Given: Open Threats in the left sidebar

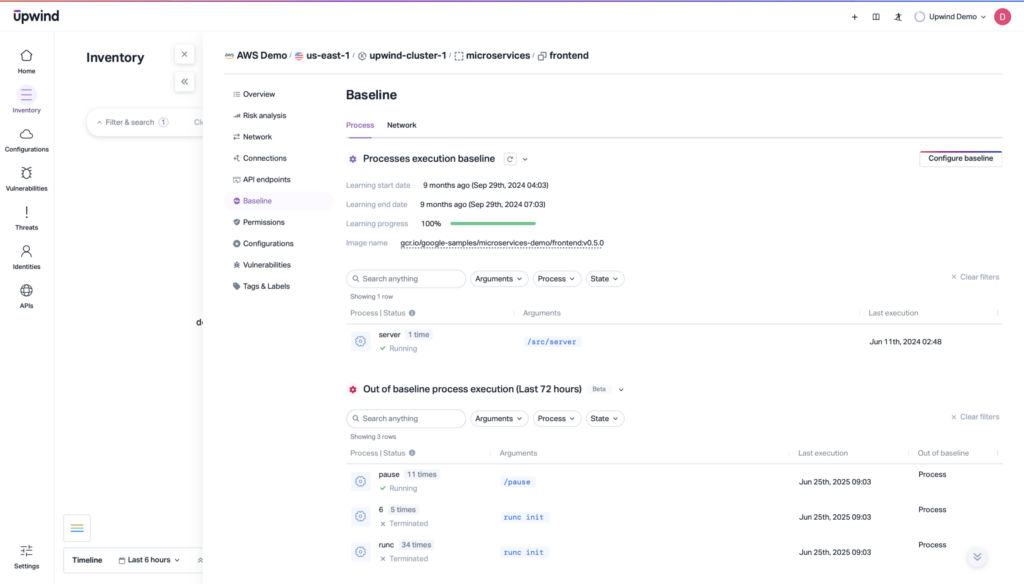Looking at the screenshot, I should coord(26,218).
